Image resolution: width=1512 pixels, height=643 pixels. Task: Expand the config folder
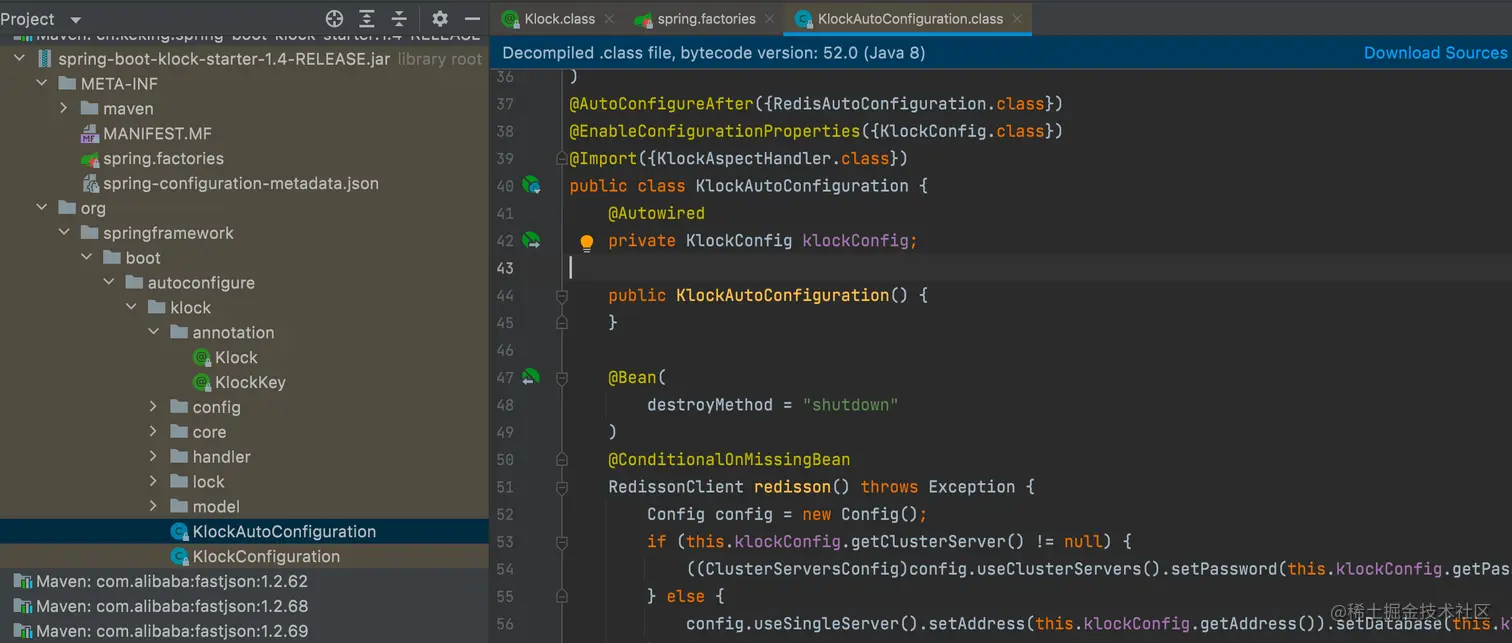[x=153, y=407]
